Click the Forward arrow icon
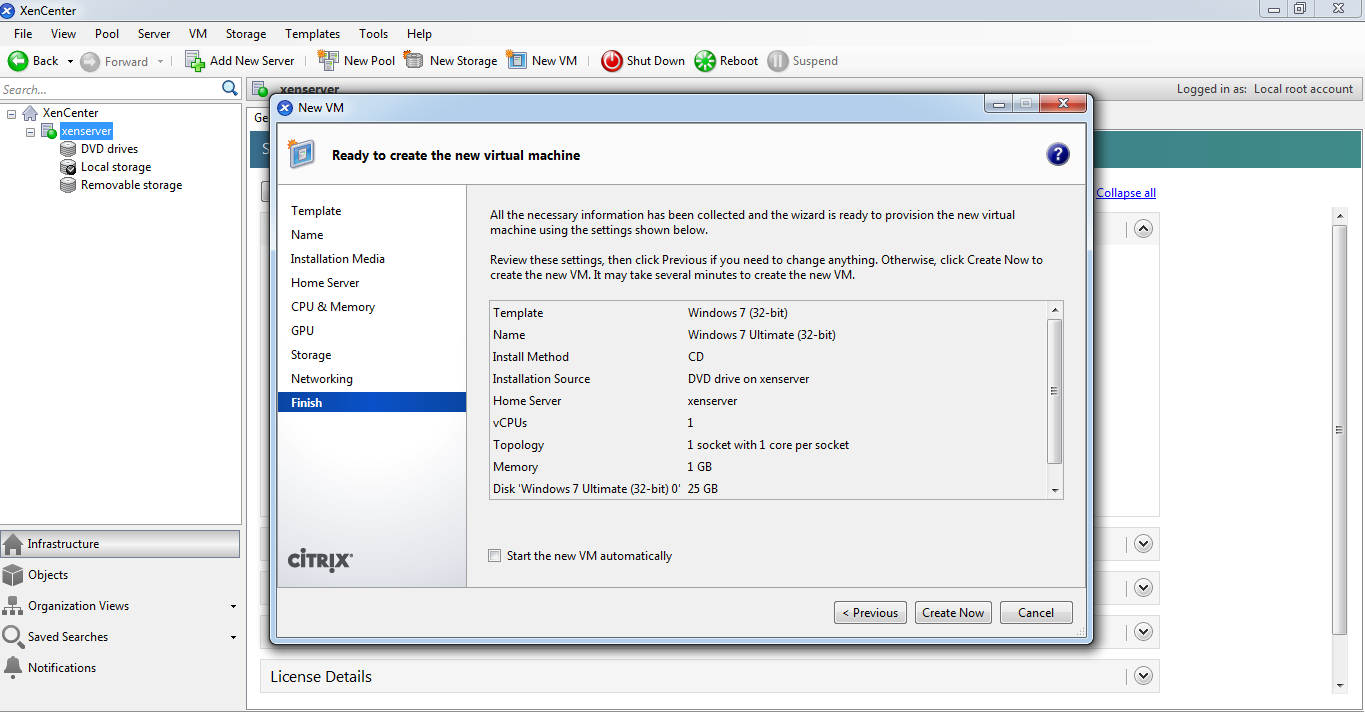Screen dimensions: 1365x712 (x=90, y=61)
